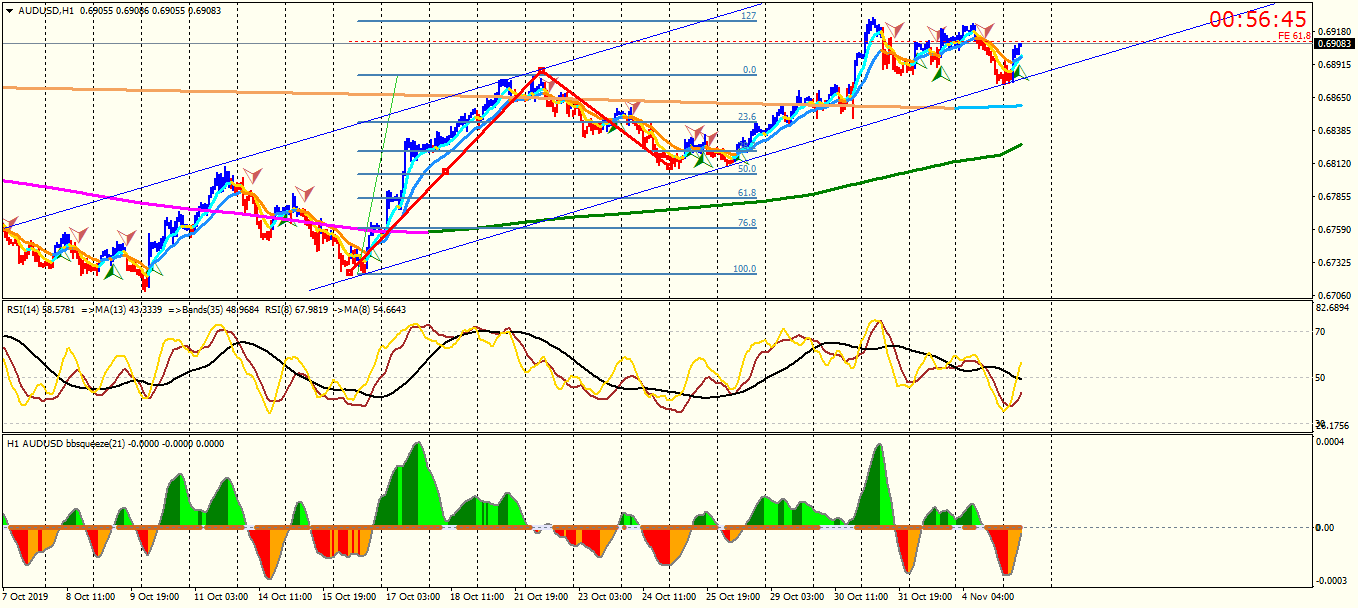The height and width of the screenshot is (608, 1358).
Task: Click the RSI scale maximum 82.6894
Action: point(1335,308)
